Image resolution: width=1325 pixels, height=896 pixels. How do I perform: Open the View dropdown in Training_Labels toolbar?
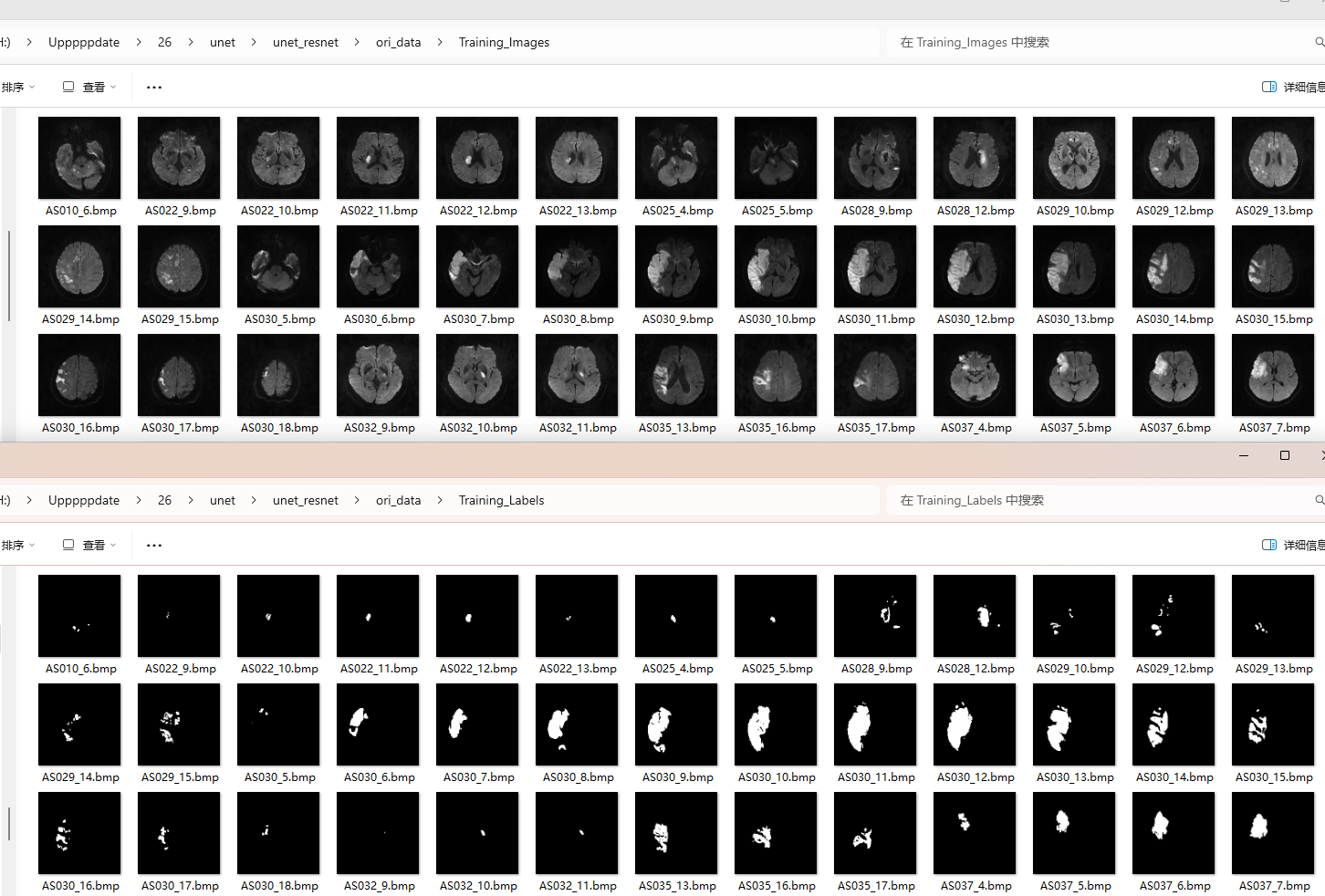[x=89, y=546]
